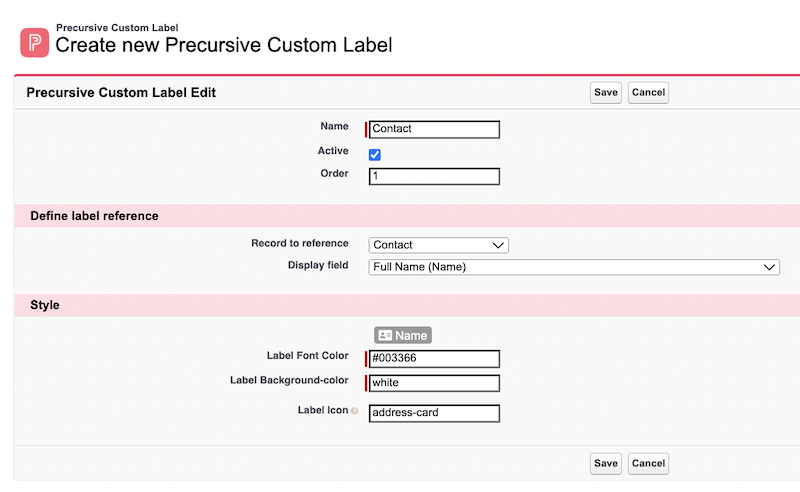The image size is (800, 492).
Task: Click the address-card Name label preview badge
Action: click(403, 335)
